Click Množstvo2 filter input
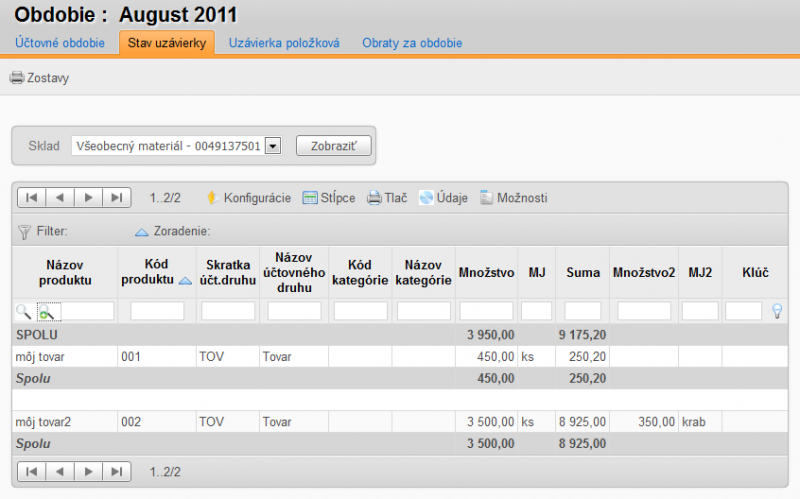This screenshot has width=800, height=499. [x=644, y=311]
